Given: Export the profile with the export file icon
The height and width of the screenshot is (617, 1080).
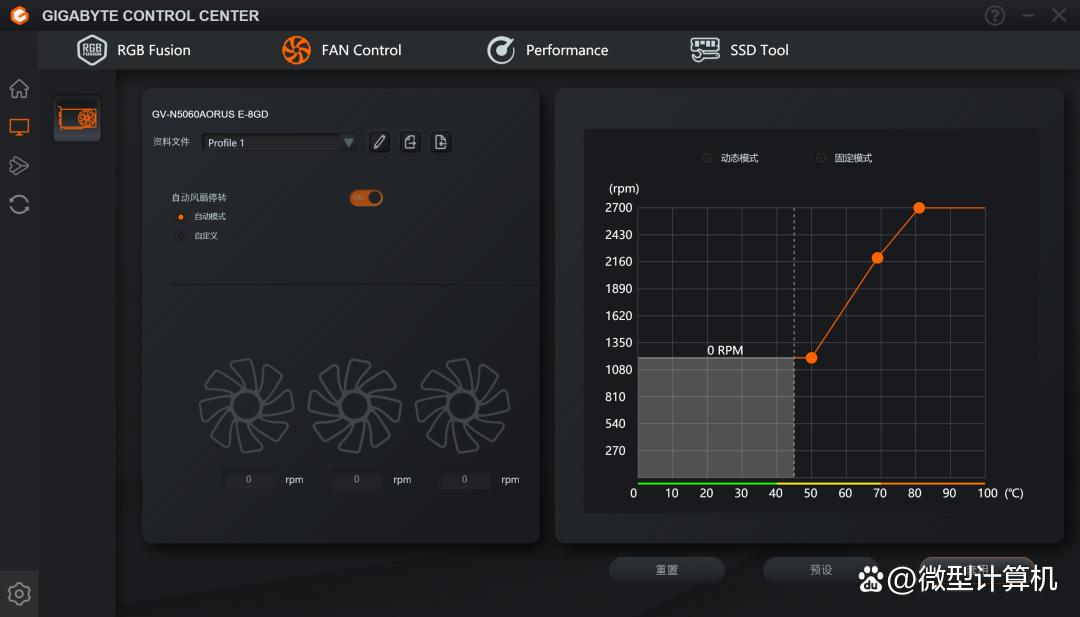Looking at the screenshot, I should (410, 143).
